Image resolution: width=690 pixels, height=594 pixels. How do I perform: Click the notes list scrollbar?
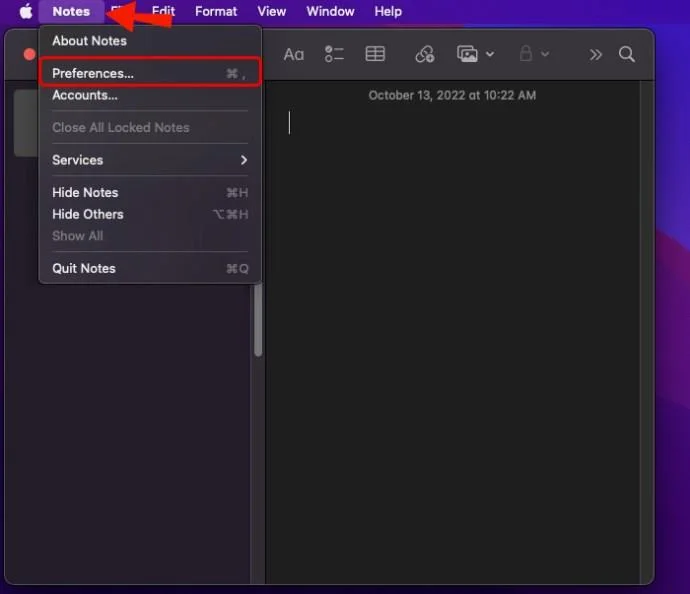(258, 320)
